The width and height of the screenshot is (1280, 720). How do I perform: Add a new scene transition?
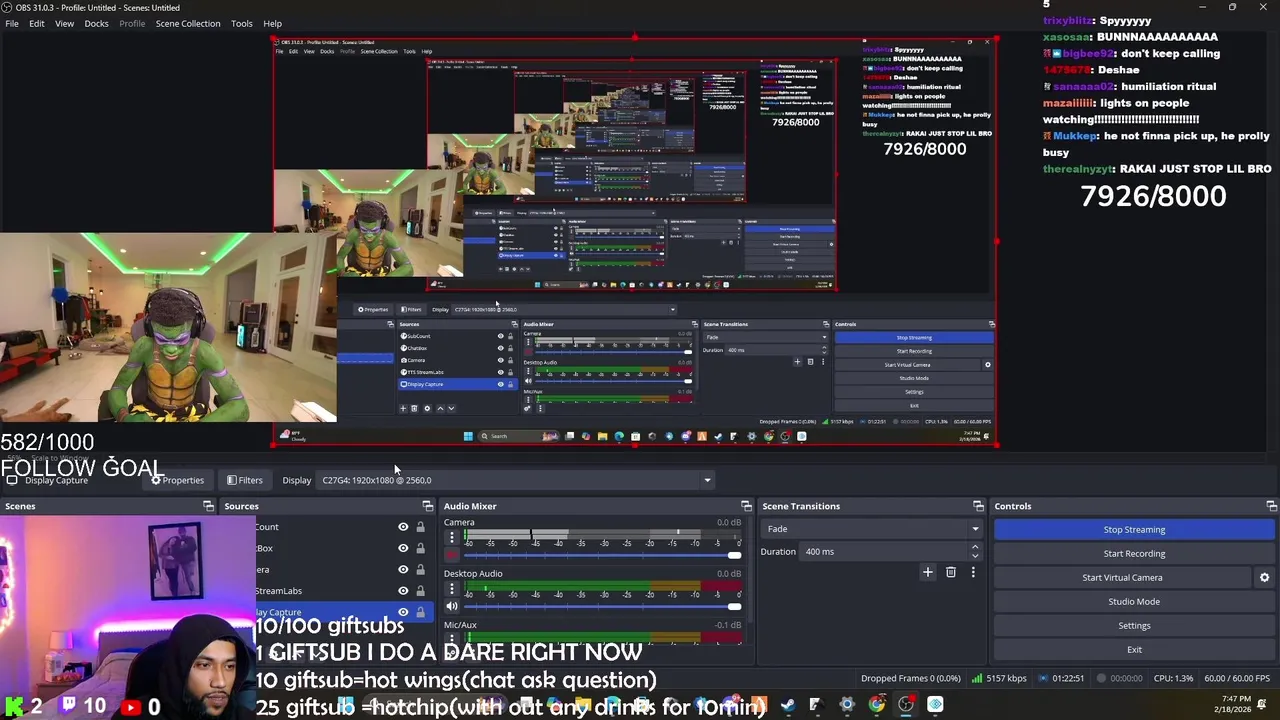[x=927, y=572]
